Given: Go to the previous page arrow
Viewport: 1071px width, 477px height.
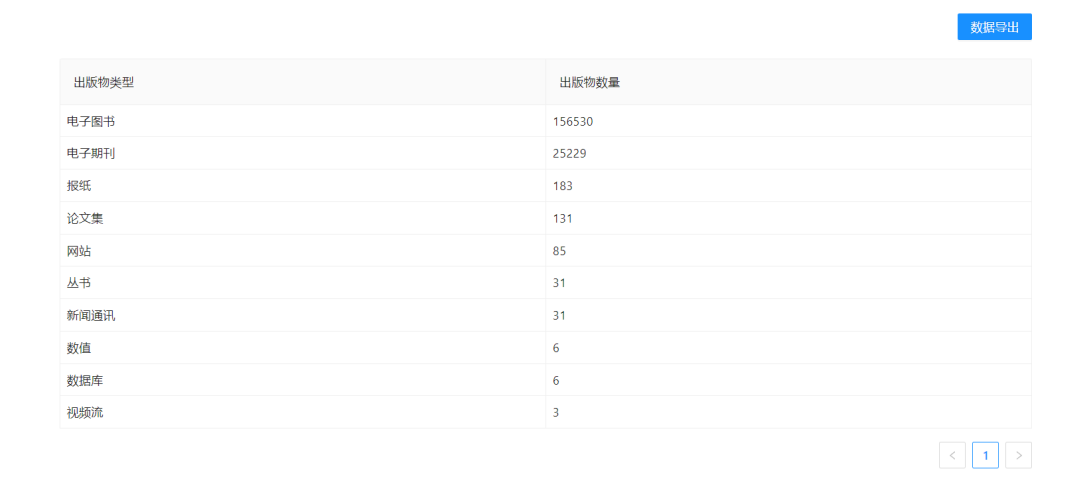Looking at the screenshot, I should [952, 455].
